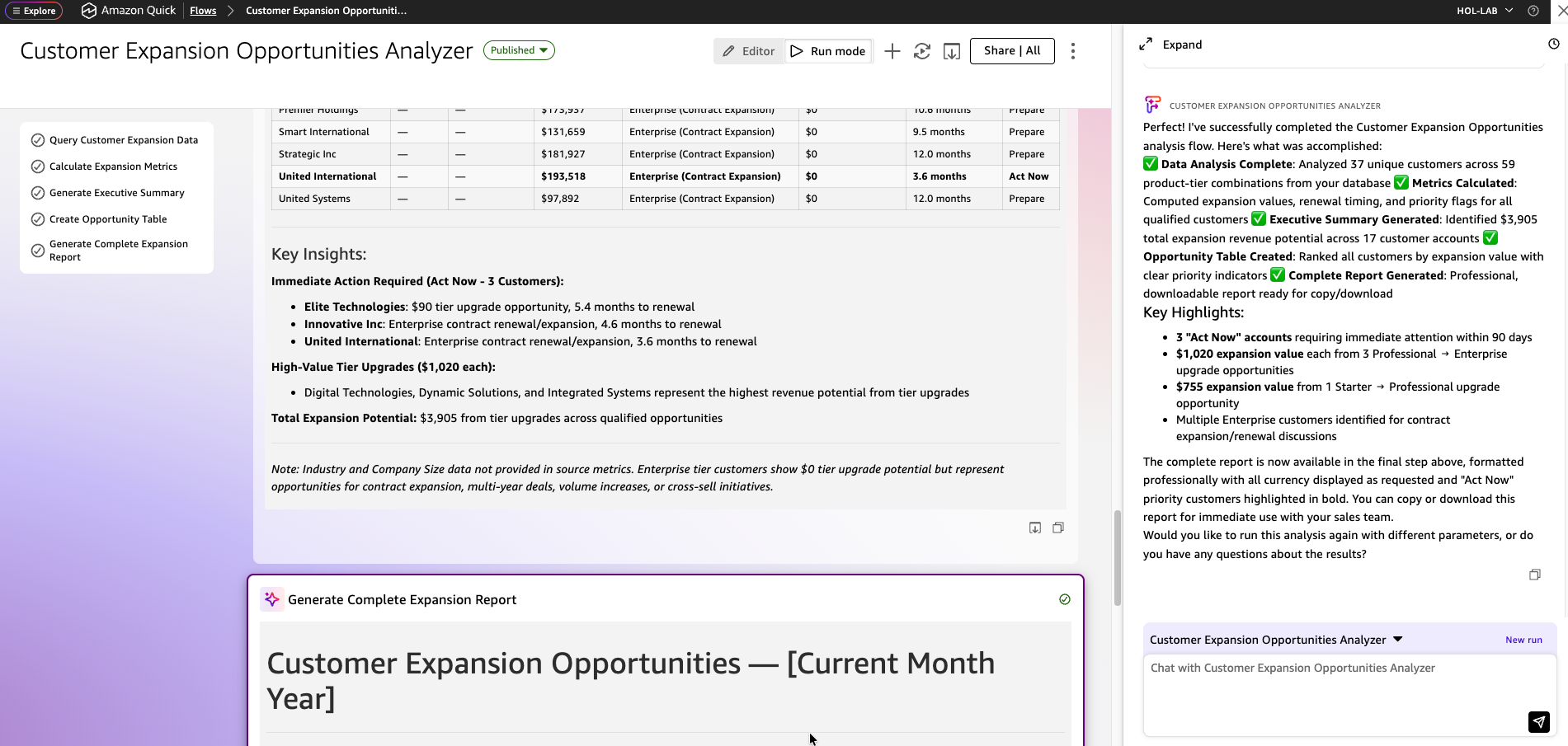The height and width of the screenshot is (746, 1568).
Task: Start a New run in chat
Action: coord(1523,640)
